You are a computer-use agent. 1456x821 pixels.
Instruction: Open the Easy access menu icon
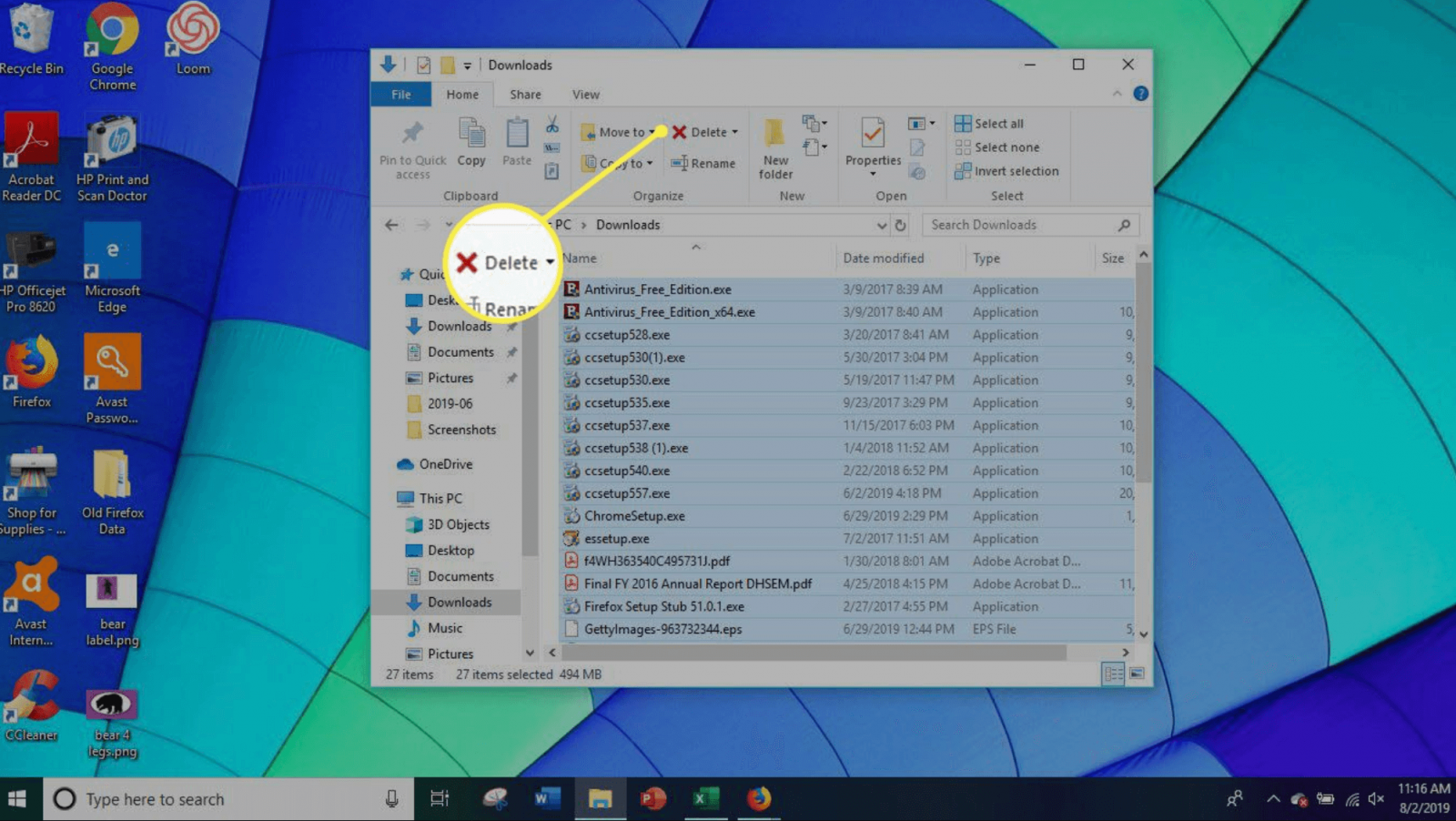coord(814,147)
